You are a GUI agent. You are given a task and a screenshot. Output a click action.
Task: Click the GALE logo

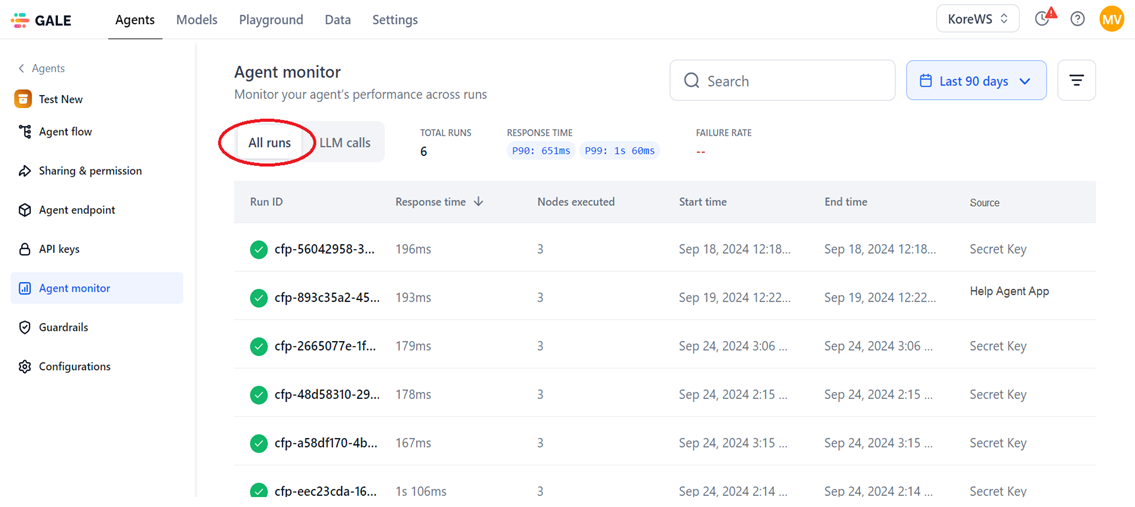tap(41, 20)
